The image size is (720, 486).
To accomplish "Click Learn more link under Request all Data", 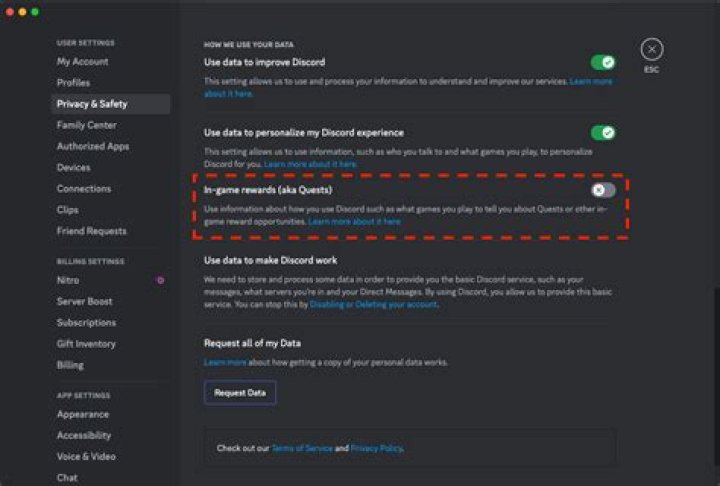I will pyautogui.click(x=225, y=362).
